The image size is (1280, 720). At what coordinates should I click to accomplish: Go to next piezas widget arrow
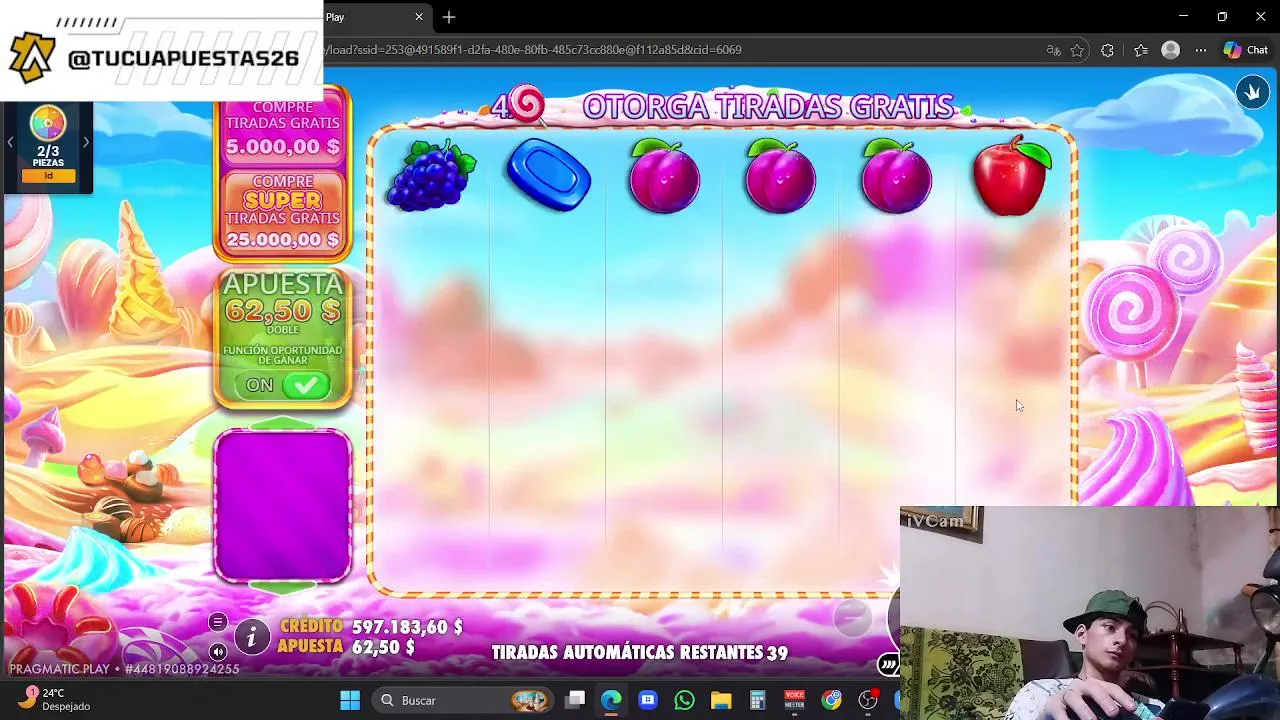[x=85, y=142]
